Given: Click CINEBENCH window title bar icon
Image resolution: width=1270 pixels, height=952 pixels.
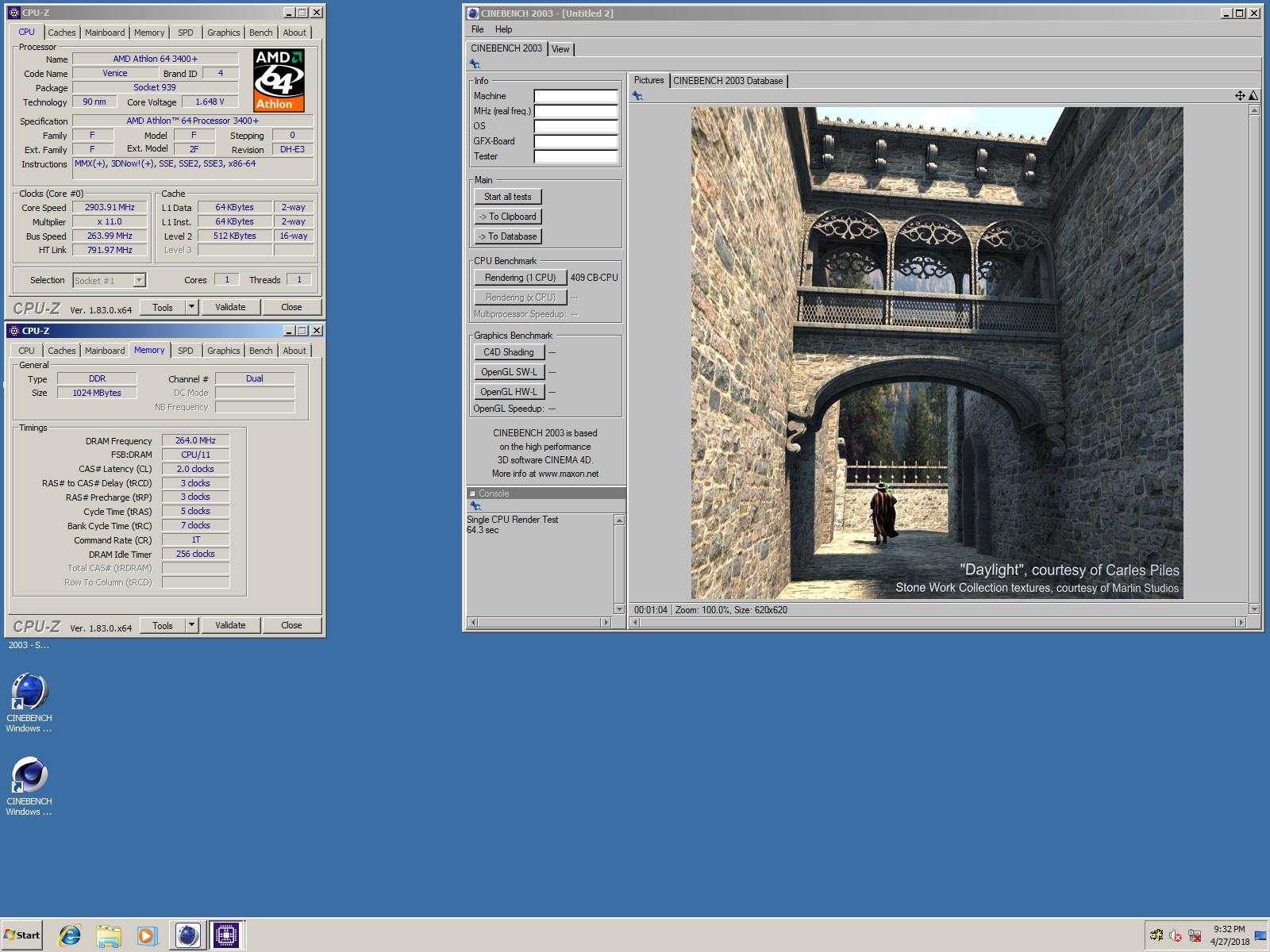Looking at the screenshot, I should click(473, 13).
